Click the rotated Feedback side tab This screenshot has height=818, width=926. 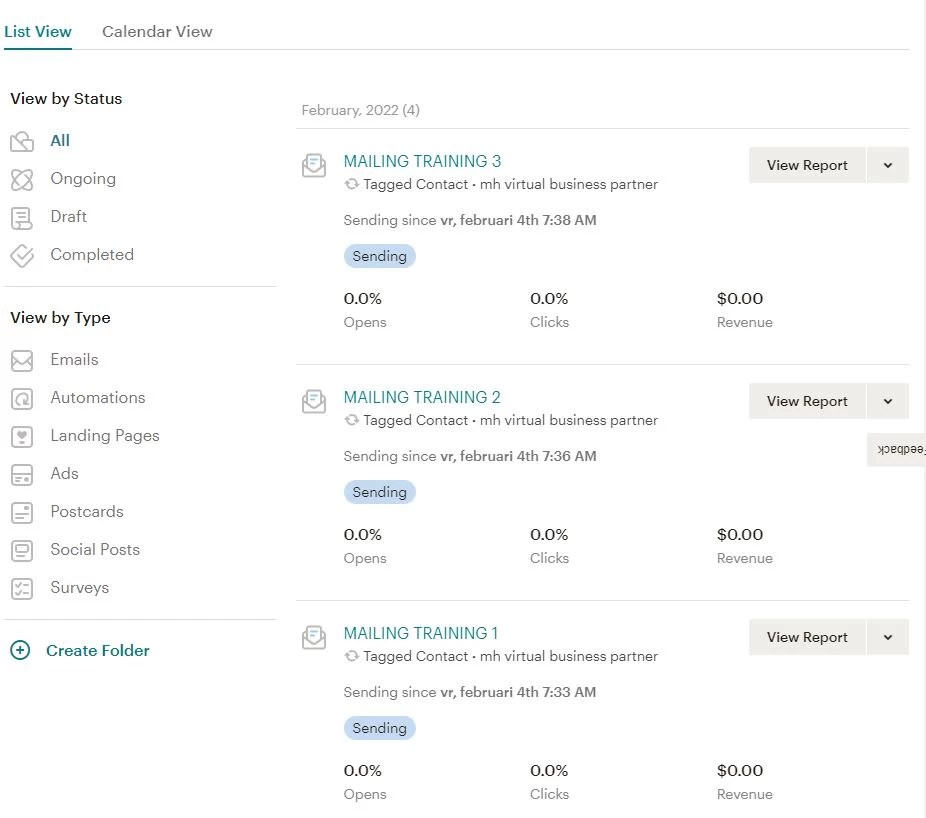(x=898, y=450)
